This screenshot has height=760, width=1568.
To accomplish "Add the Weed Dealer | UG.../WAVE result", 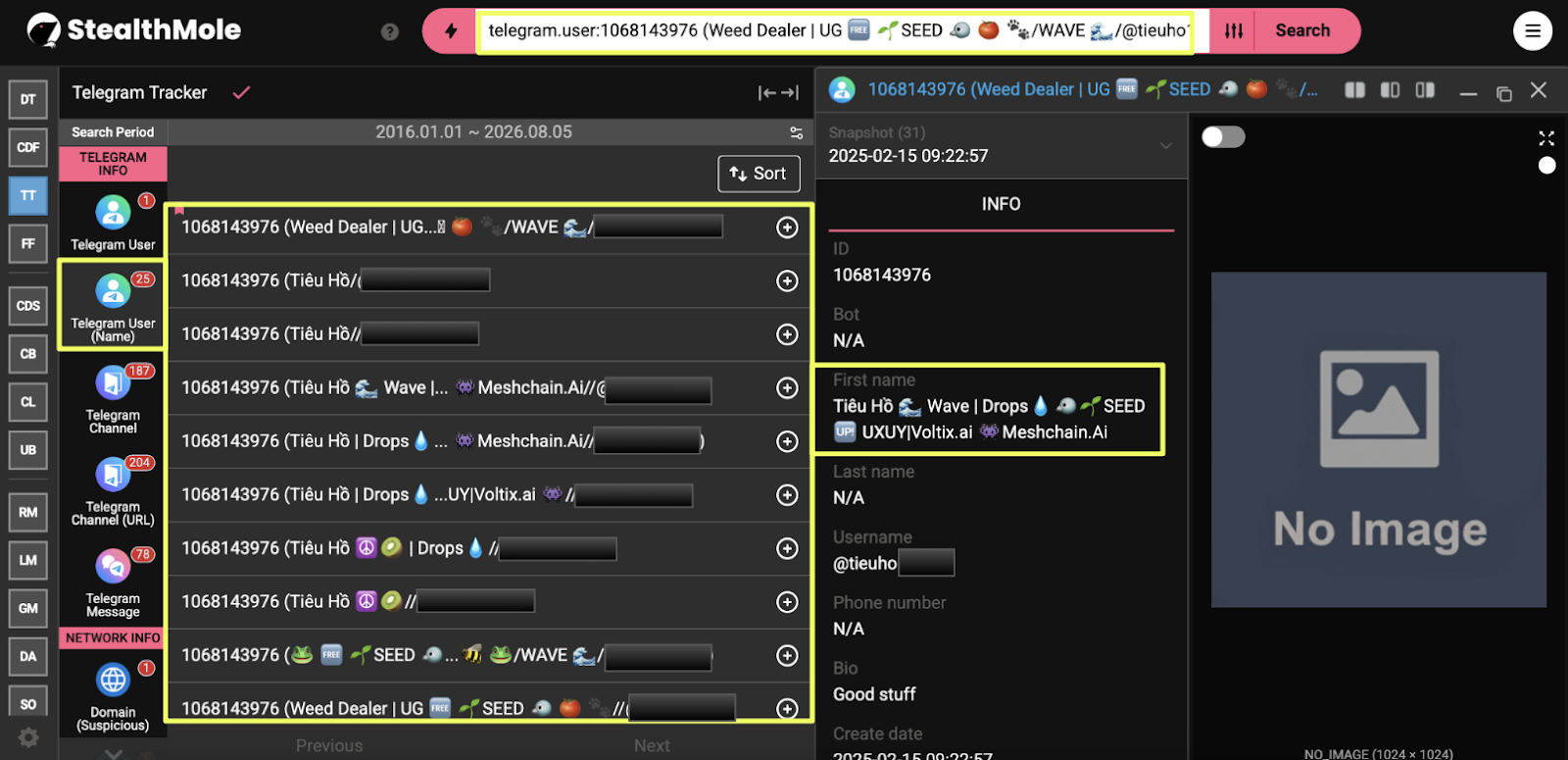I will [x=787, y=228].
